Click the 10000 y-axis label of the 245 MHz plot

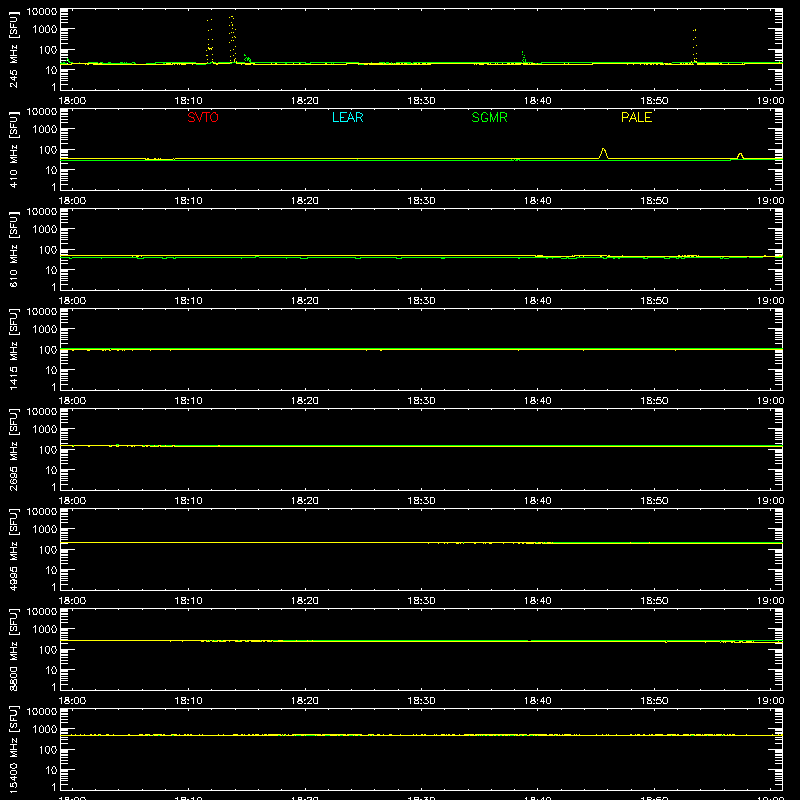point(42,12)
